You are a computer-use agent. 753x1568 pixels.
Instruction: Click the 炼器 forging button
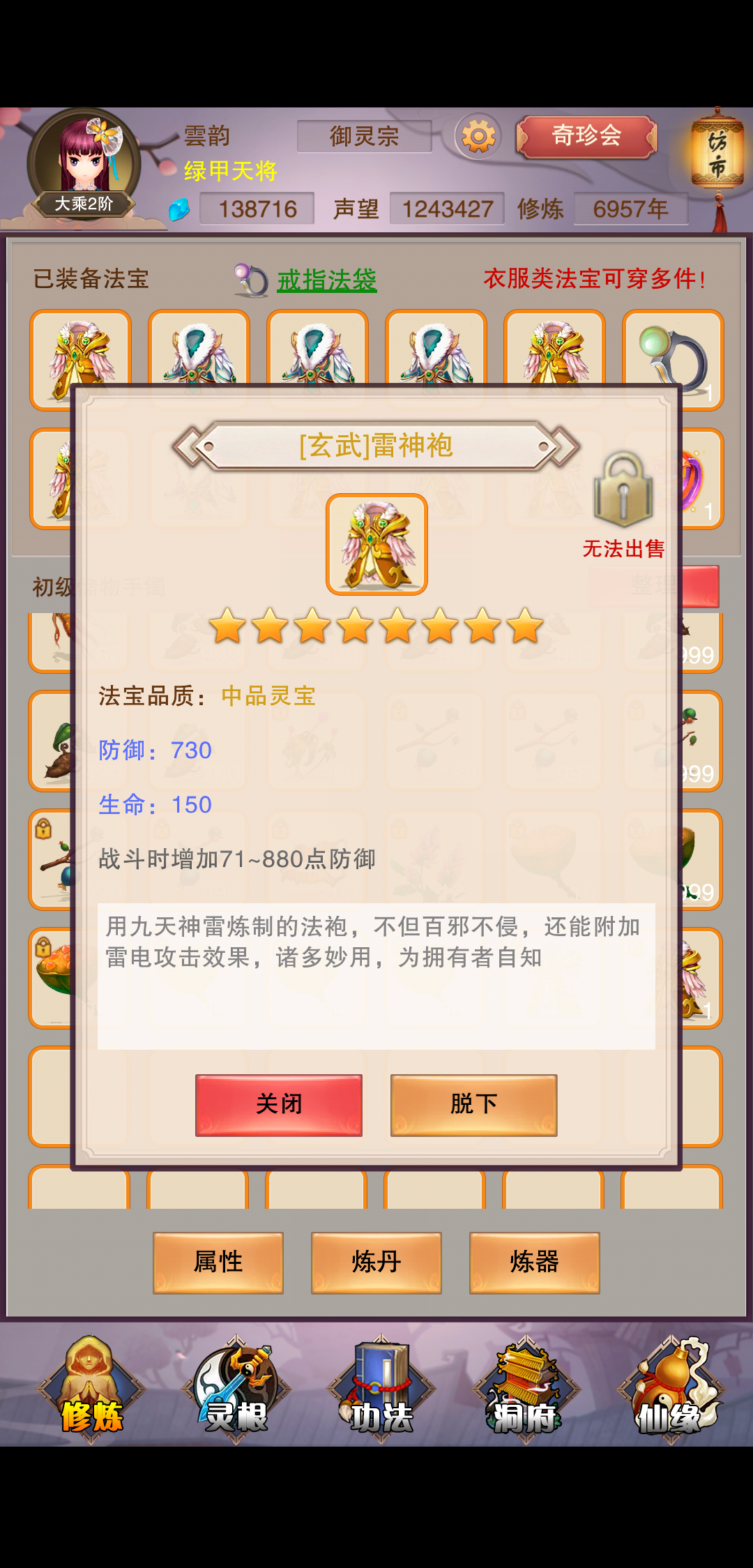click(x=535, y=1262)
